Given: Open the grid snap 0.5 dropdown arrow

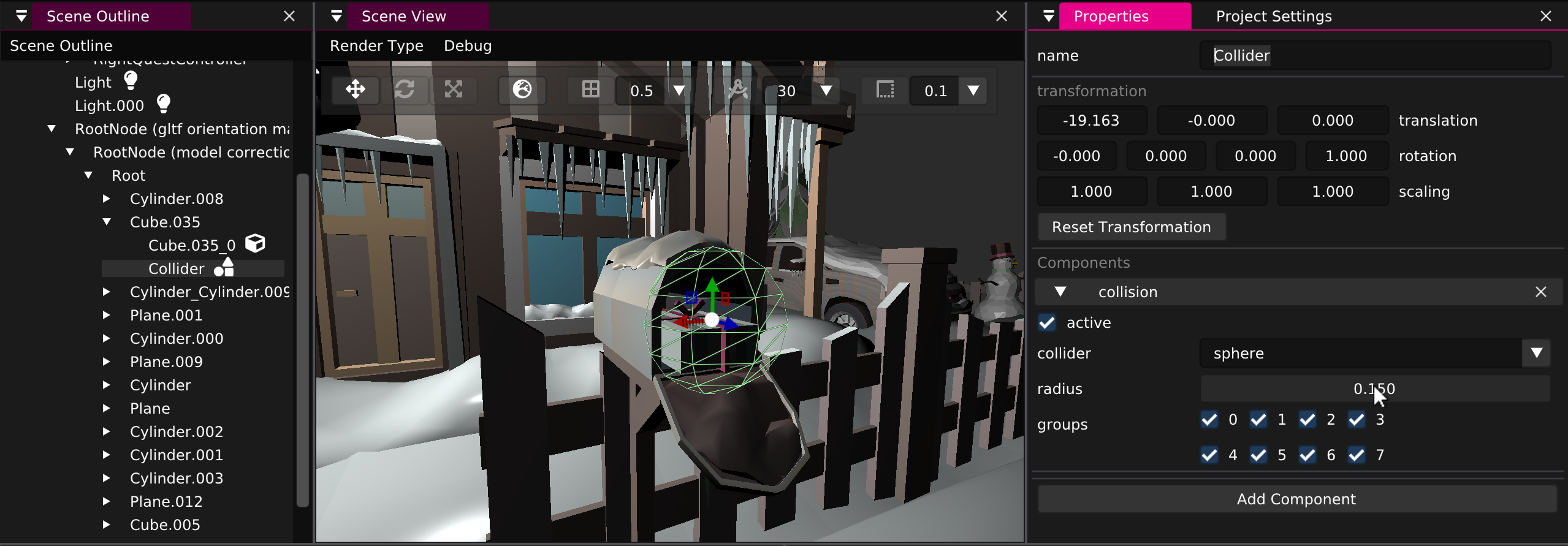Looking at the screenshot, I should pyautogui.click(x=679, y=90).
